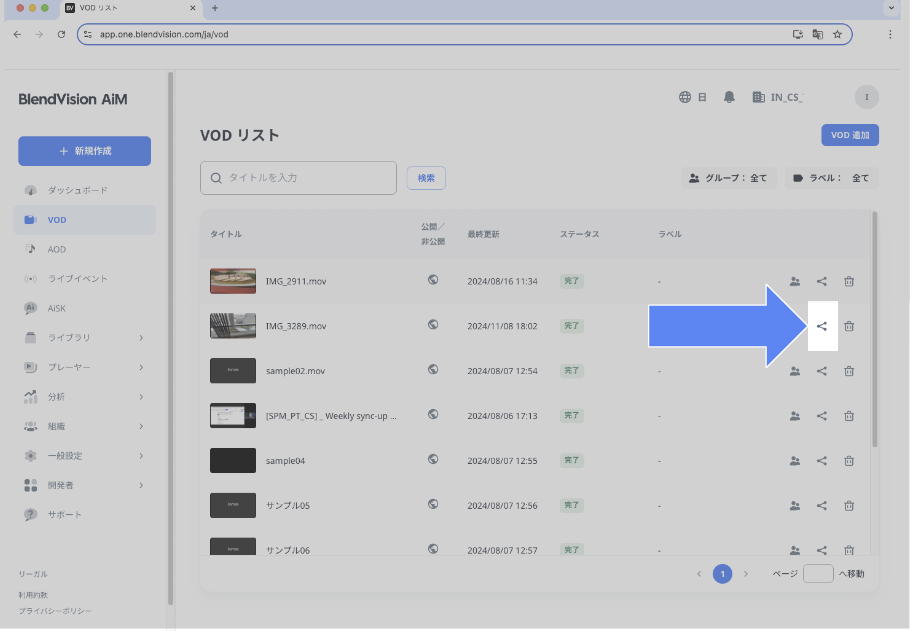This screenshot has height=631, width=912.
Task: Toggle public globe for Weekly sync-up video
Action: pyautogui.click(x=433, y=414)
